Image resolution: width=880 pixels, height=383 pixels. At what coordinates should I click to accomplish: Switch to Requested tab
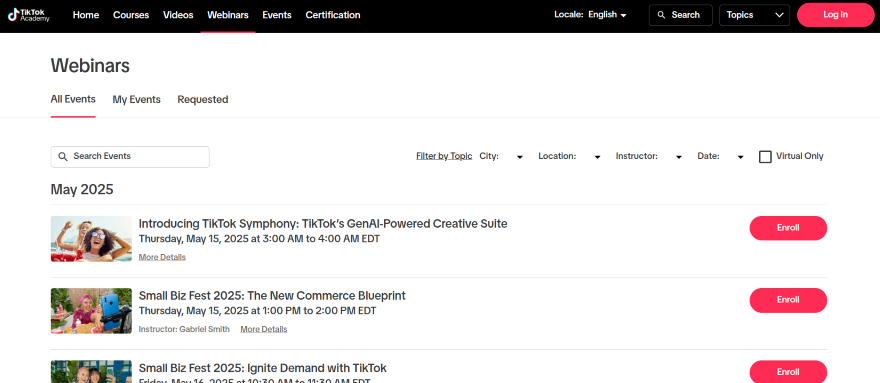(203, 99)
